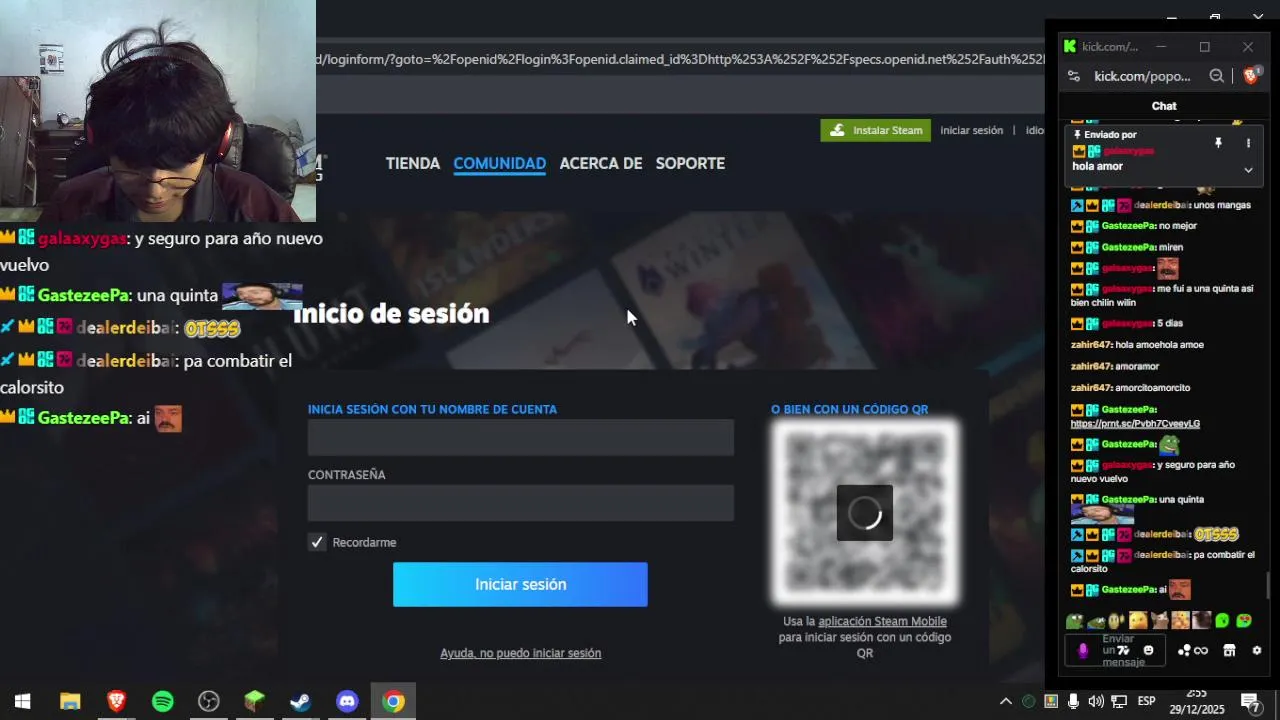Click the zoom magnifier icon in Kick address bar

(x=1216, y=76)
